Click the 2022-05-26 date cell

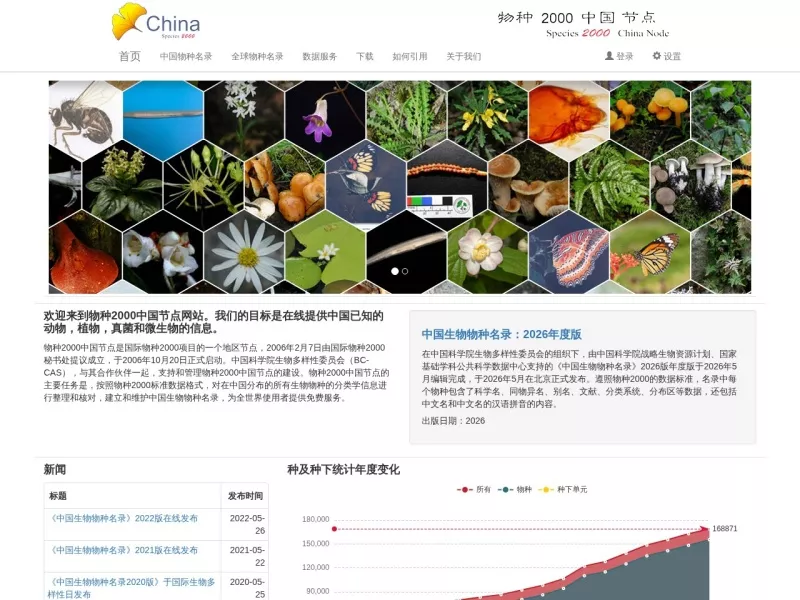pyautogui.click(x=247, y=524)
